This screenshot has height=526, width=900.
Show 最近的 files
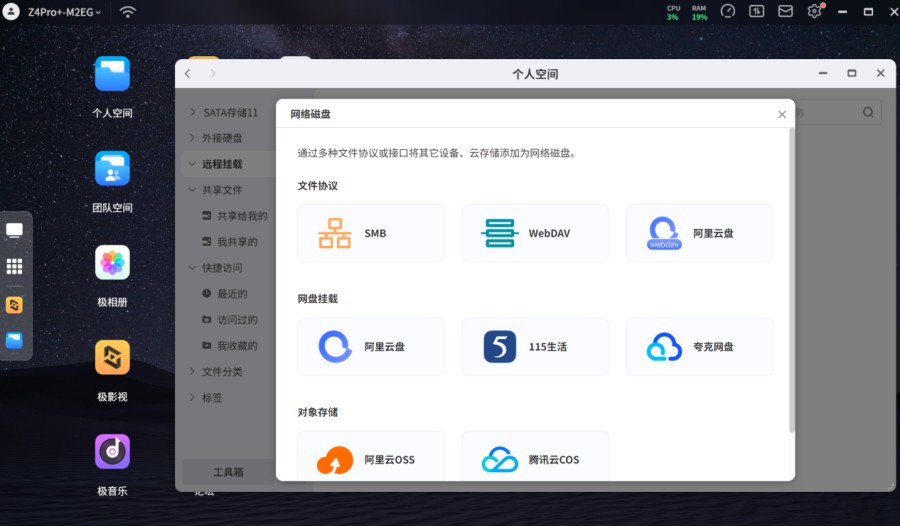click(x=224, y=293)
